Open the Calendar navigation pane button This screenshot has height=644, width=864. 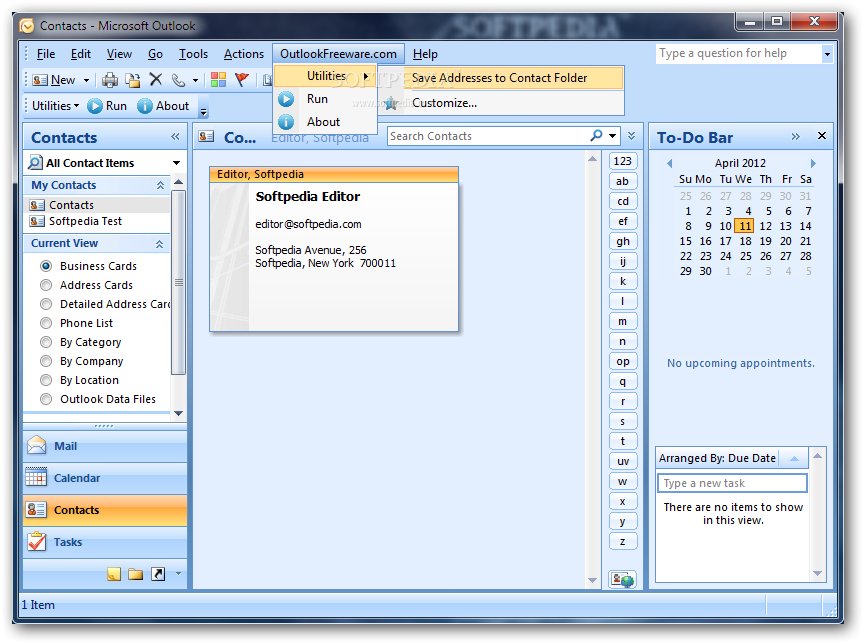pos(105,478)
